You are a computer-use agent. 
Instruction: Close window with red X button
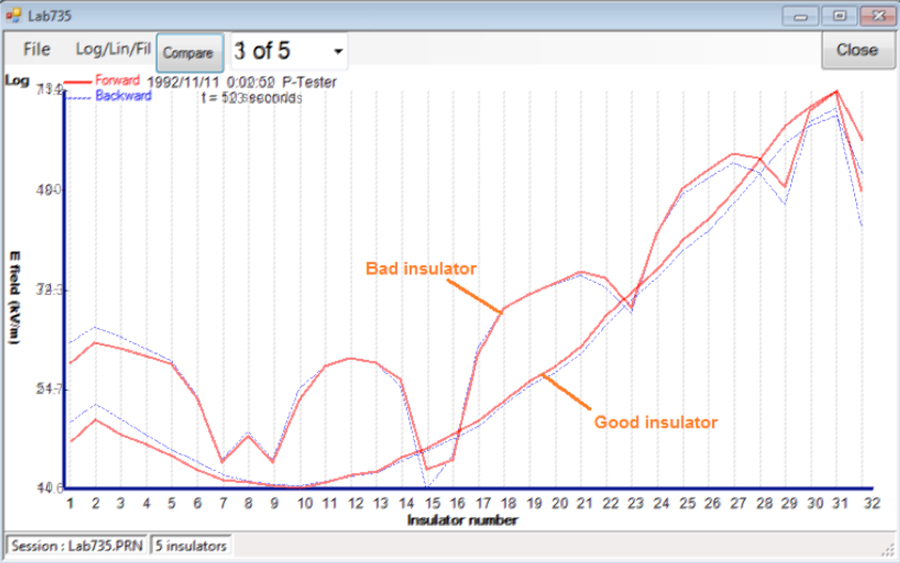coord(874,16)
